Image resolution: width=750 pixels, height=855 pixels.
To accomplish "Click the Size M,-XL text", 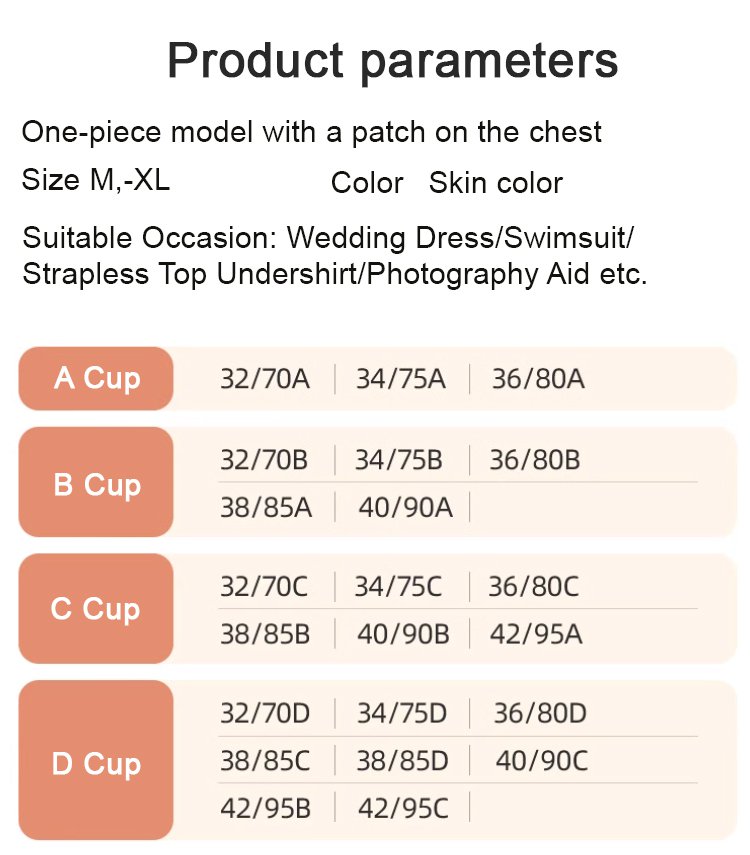I will [x=96, y=181].
